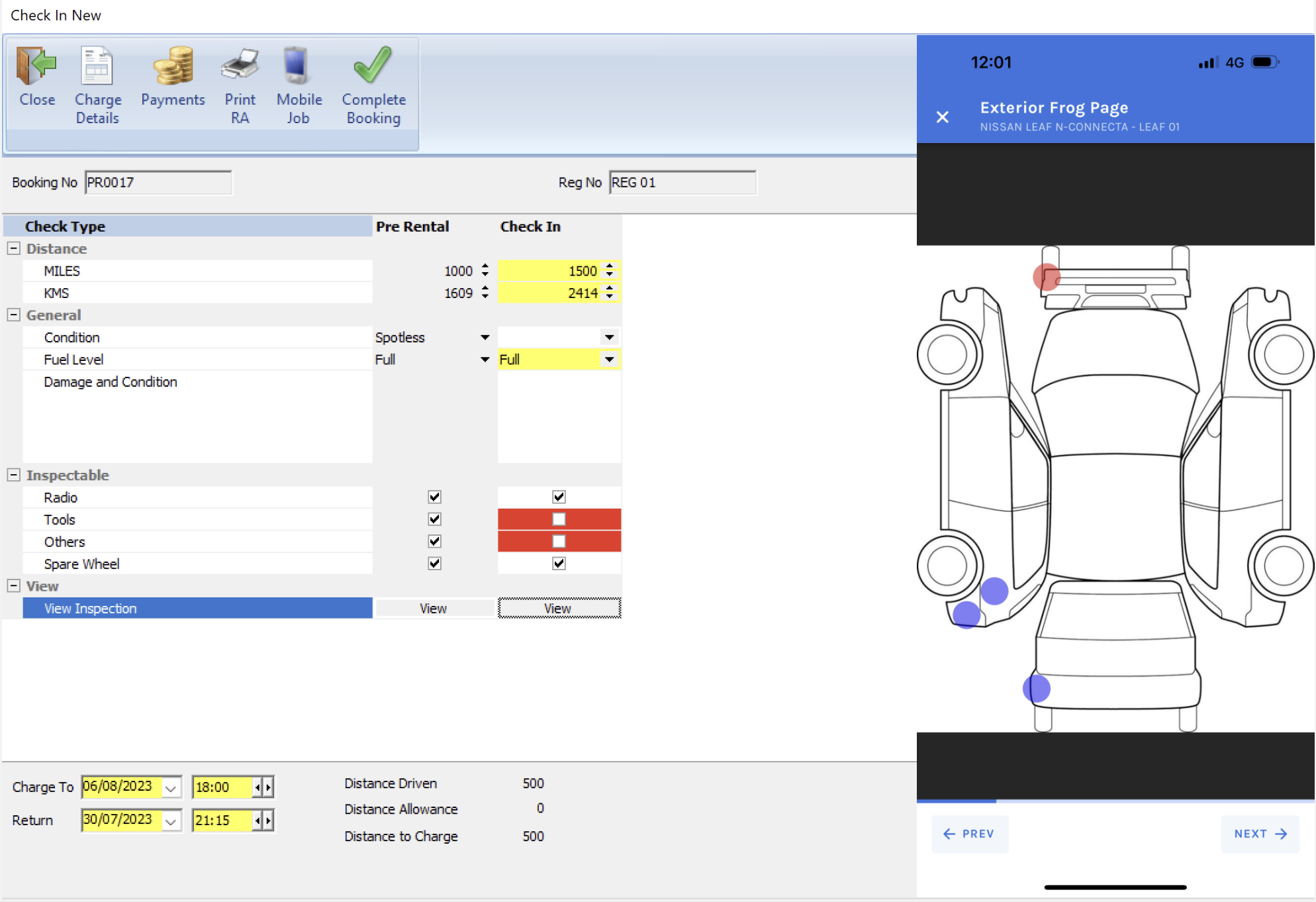This screenshot has width=1316, height=902.
Task: Click the Check Type column header
Action: [189, 226]
